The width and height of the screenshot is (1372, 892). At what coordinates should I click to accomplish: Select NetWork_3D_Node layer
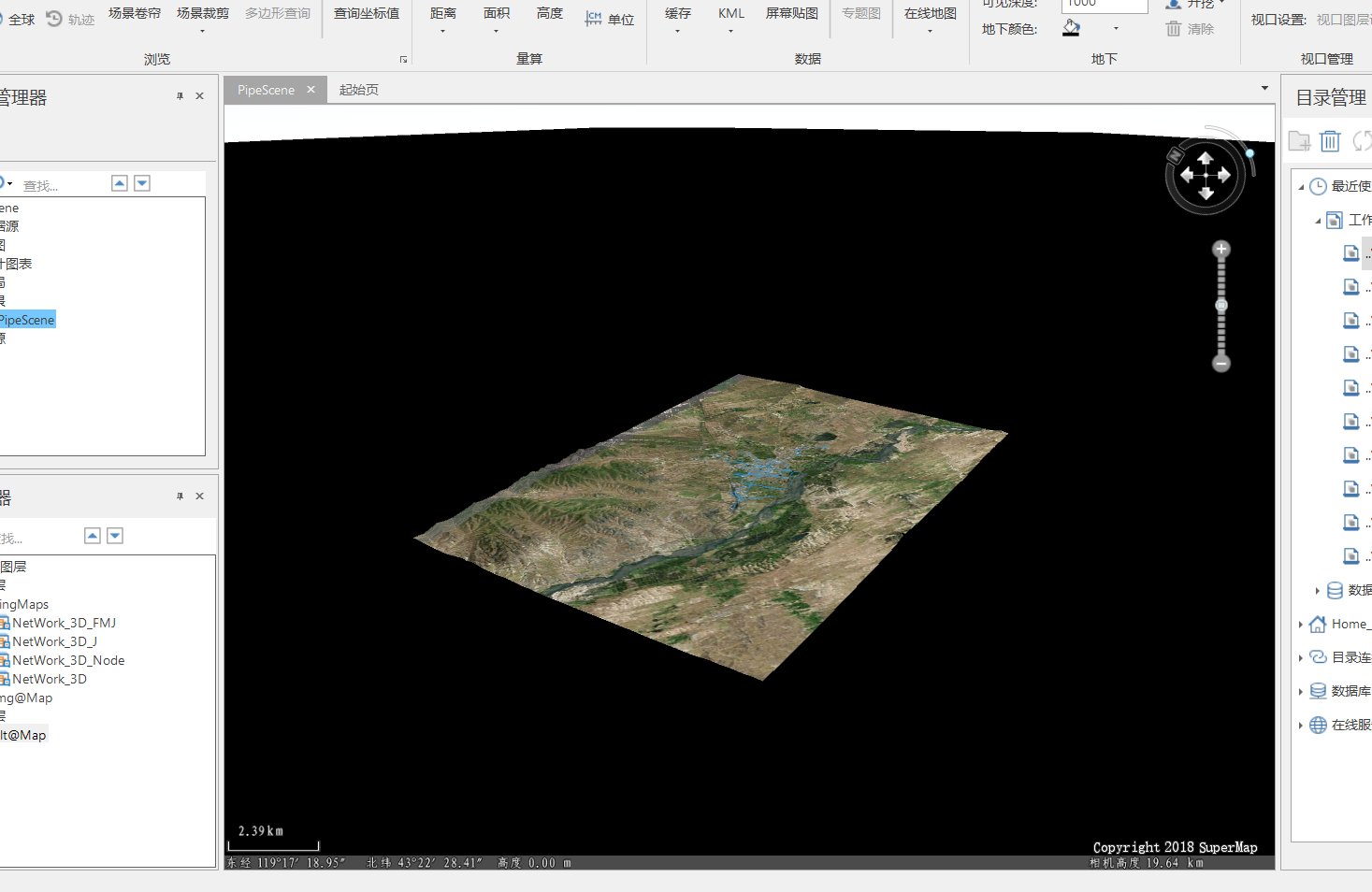point(68,660)
